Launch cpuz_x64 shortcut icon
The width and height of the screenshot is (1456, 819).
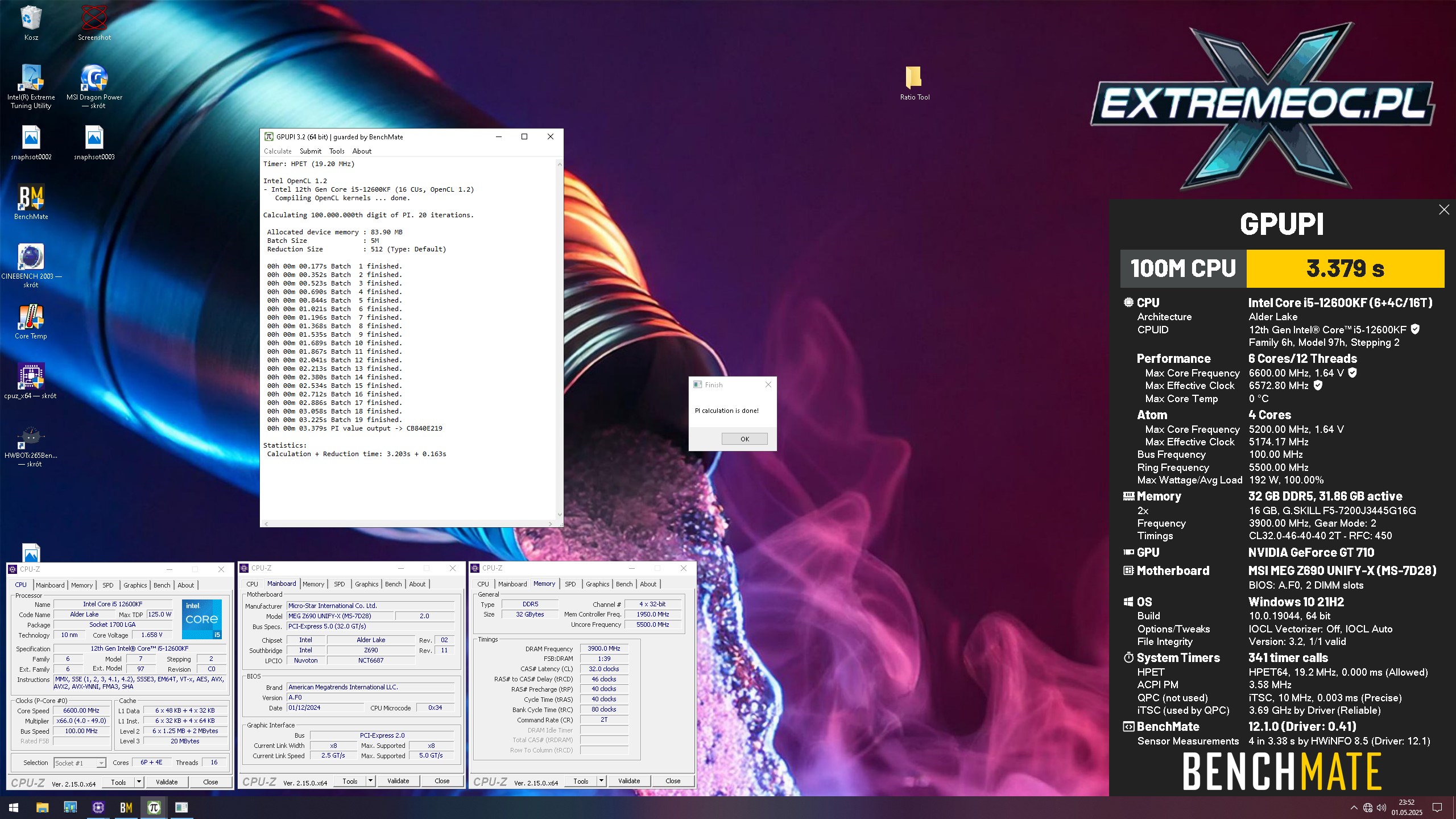(31, 381)
